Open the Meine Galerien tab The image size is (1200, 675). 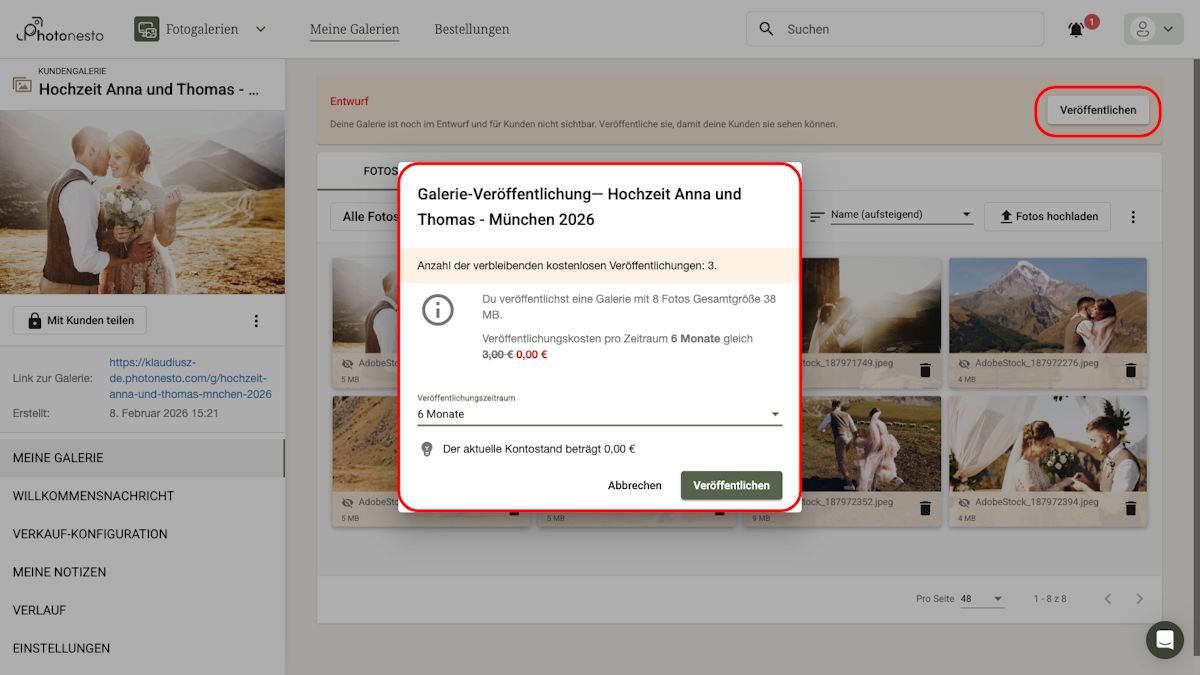click(x=355, y=29)
